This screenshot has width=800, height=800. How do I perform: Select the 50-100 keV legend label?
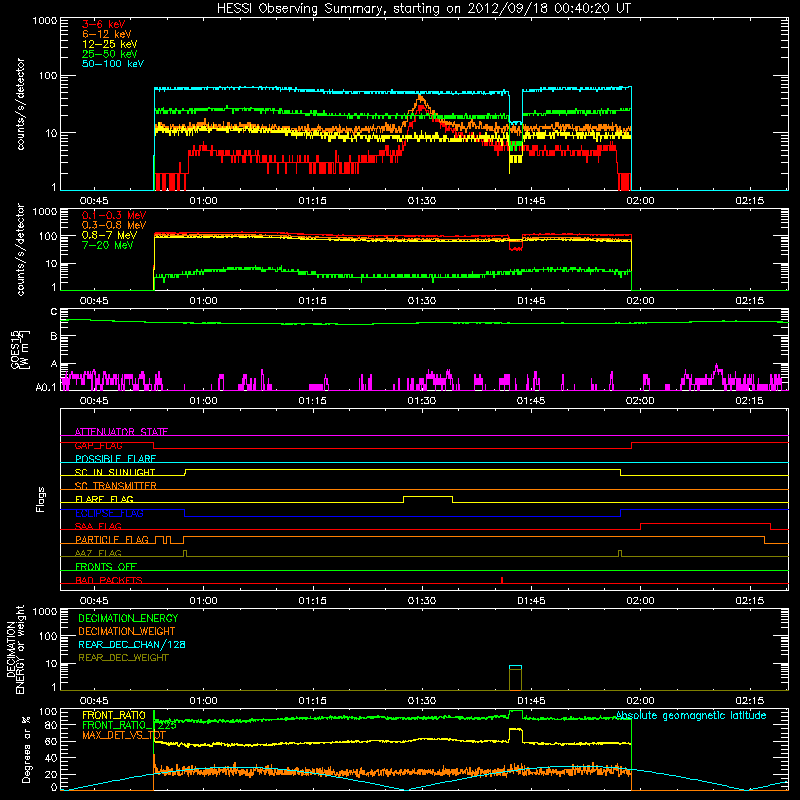pyautogui.click(x=113, y=64)
